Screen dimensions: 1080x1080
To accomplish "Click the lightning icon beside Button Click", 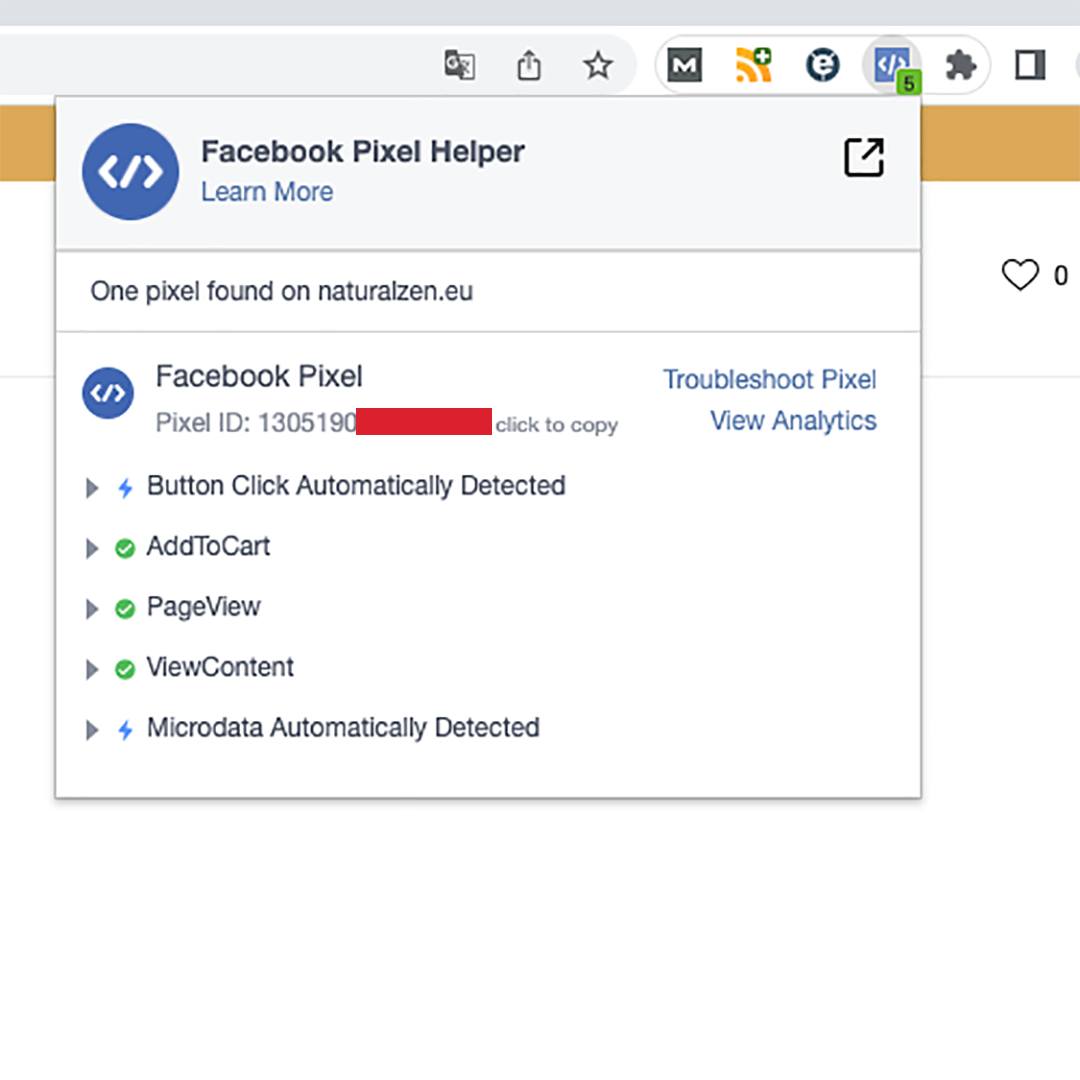I will pos(125,488).
